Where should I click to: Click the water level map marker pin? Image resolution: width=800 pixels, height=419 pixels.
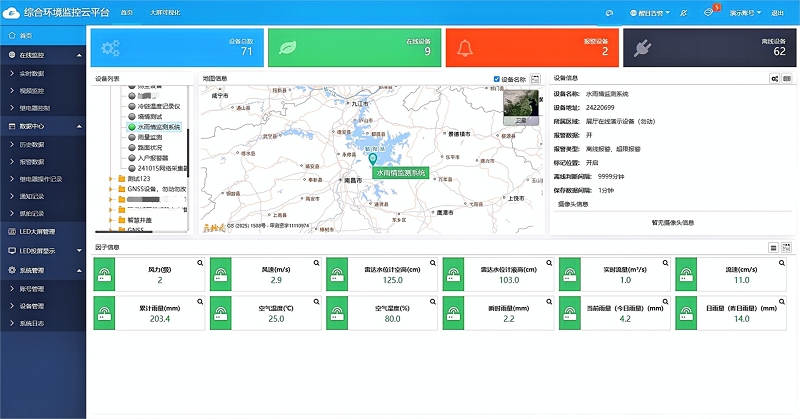pyautogui.click(x=373, y=158)
